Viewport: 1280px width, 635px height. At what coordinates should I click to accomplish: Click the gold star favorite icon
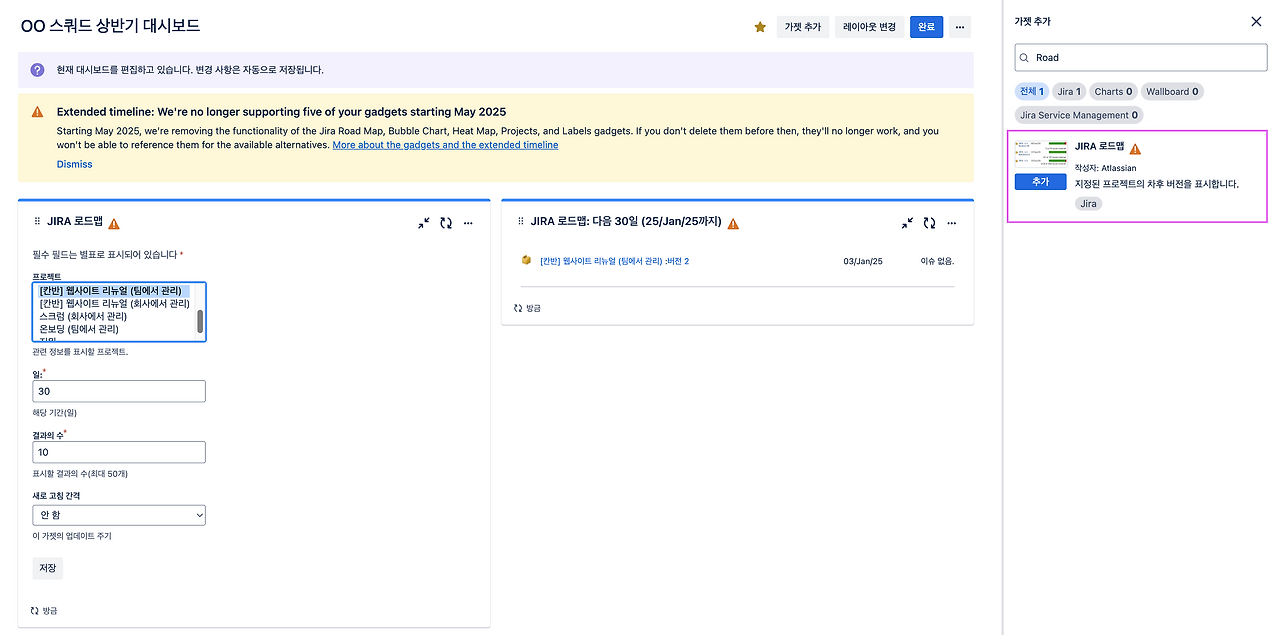(760, 27)
